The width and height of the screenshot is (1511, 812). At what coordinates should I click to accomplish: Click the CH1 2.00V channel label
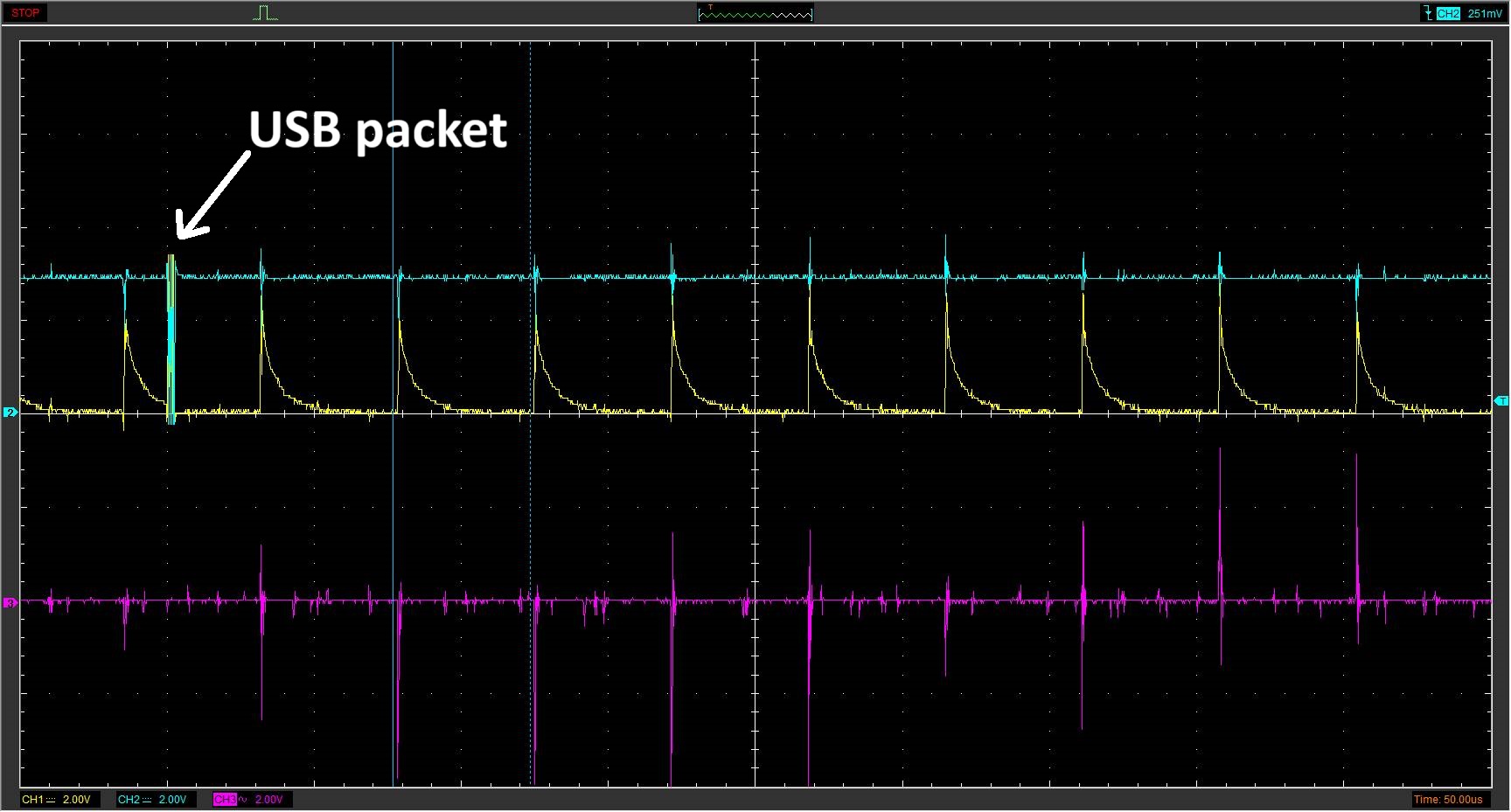(56, 799)
